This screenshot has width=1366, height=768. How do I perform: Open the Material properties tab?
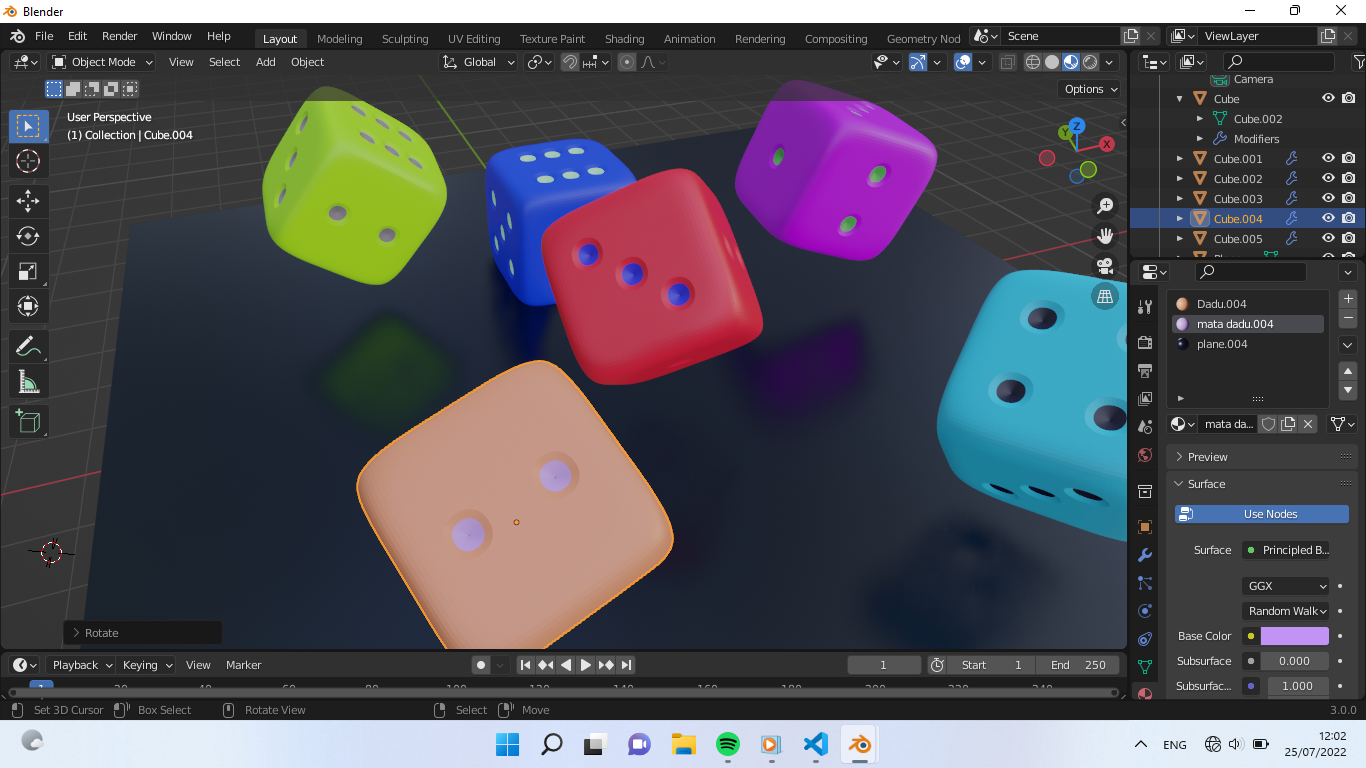(x=1145, y=692)
